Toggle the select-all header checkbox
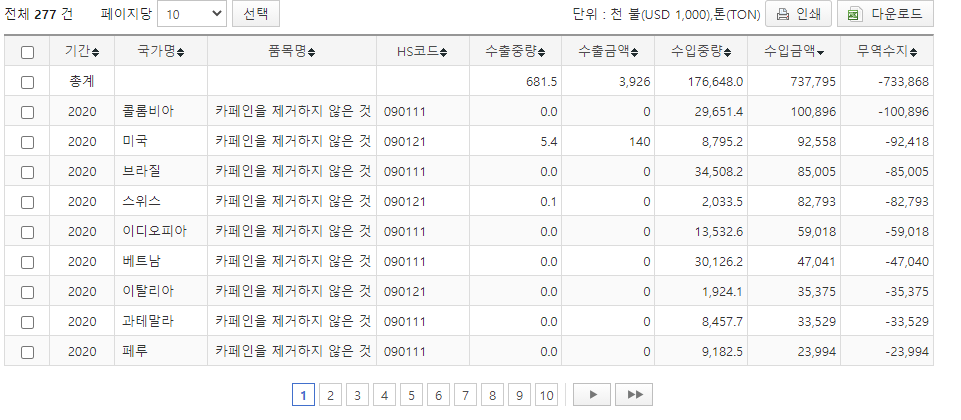 click(27, 52)
